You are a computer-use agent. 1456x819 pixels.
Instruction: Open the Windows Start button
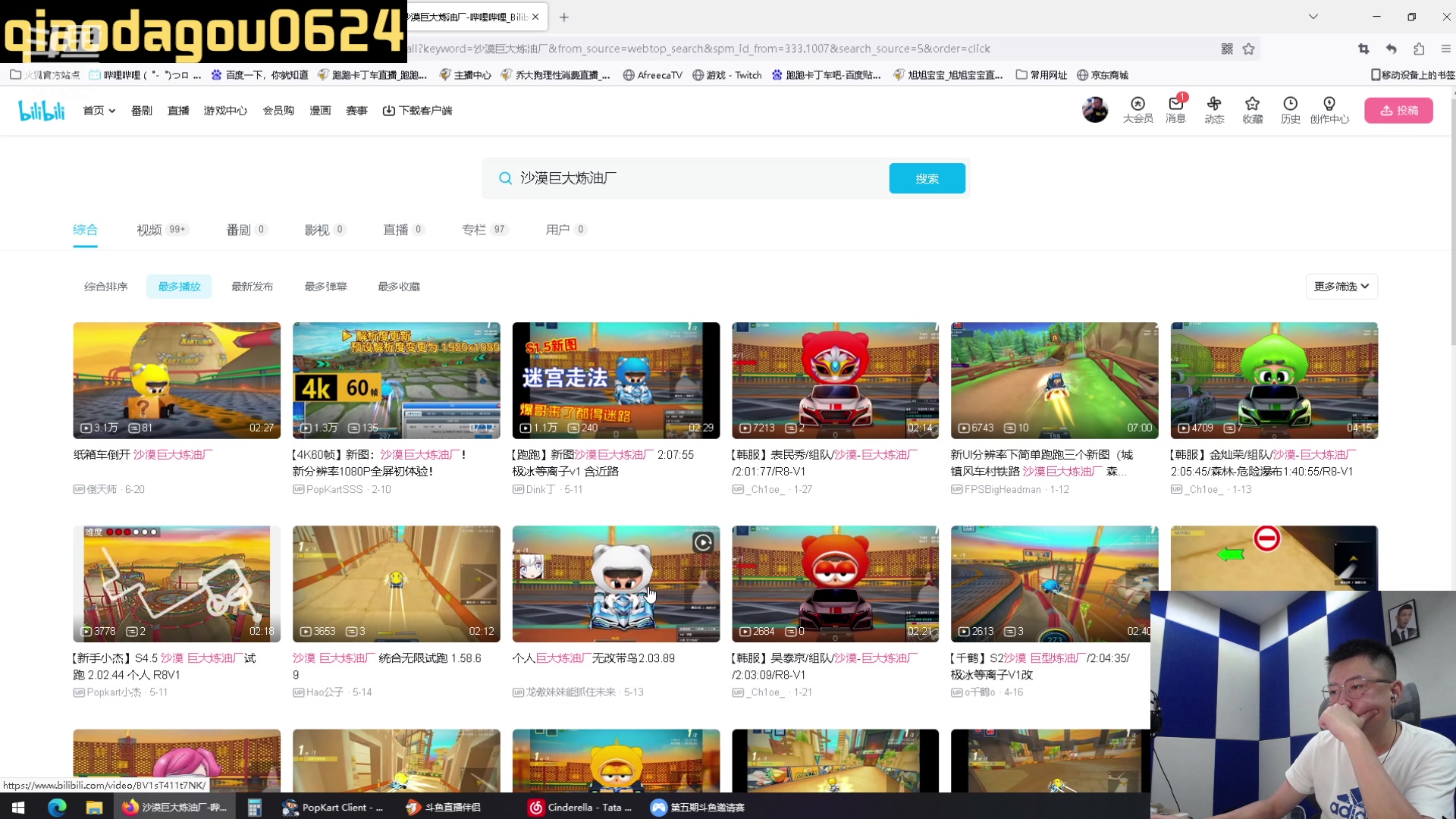18,807
